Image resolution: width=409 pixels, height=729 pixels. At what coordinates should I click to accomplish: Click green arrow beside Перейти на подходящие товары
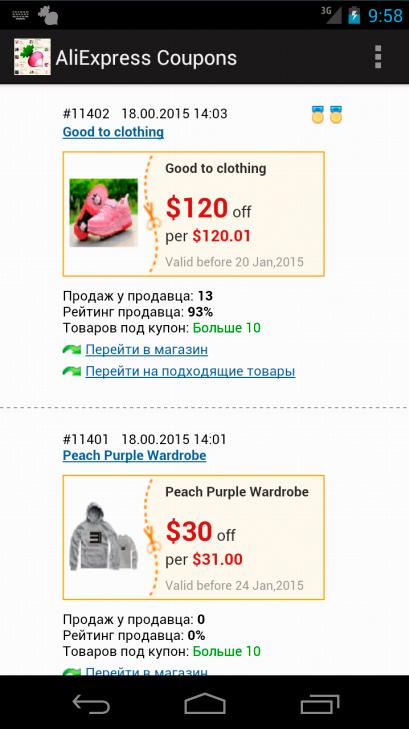click(72, 371)
